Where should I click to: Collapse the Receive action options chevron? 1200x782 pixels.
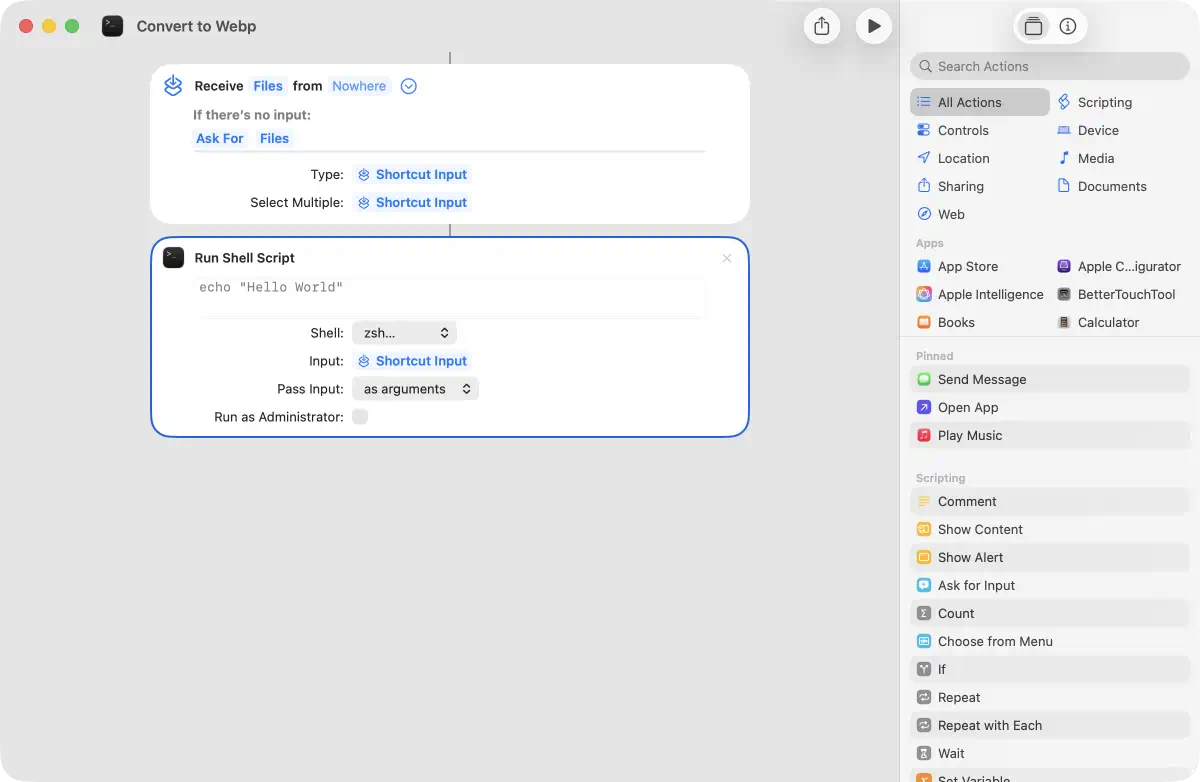408,86
